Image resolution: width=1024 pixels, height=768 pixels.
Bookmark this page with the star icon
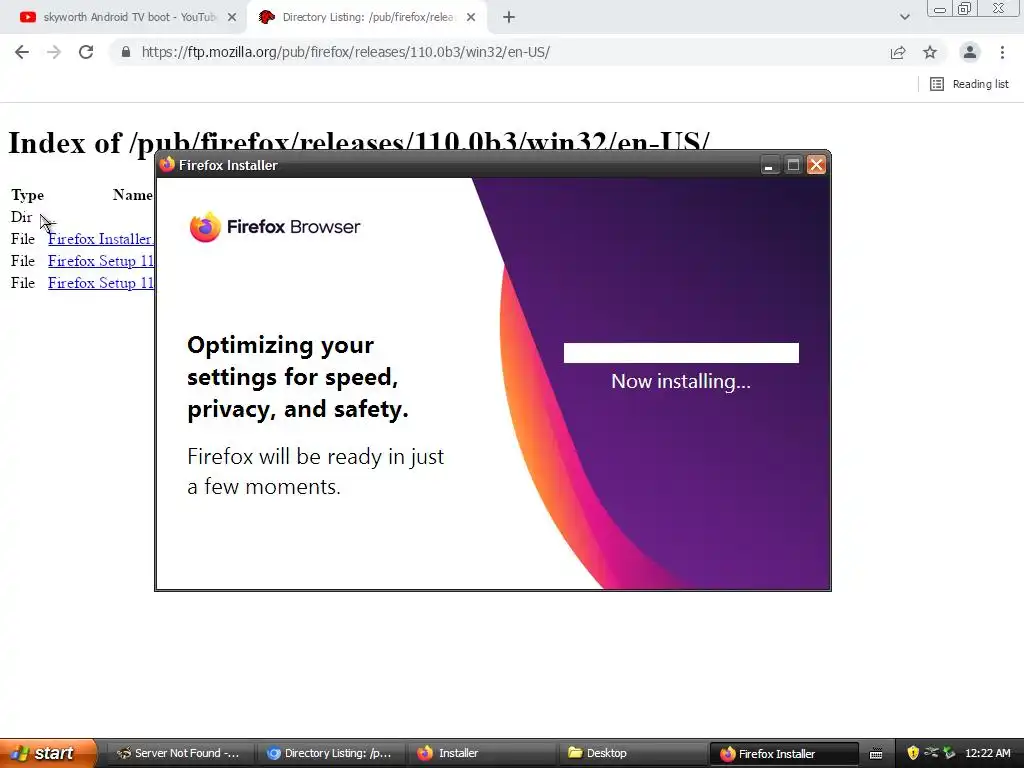coord(930,52)
